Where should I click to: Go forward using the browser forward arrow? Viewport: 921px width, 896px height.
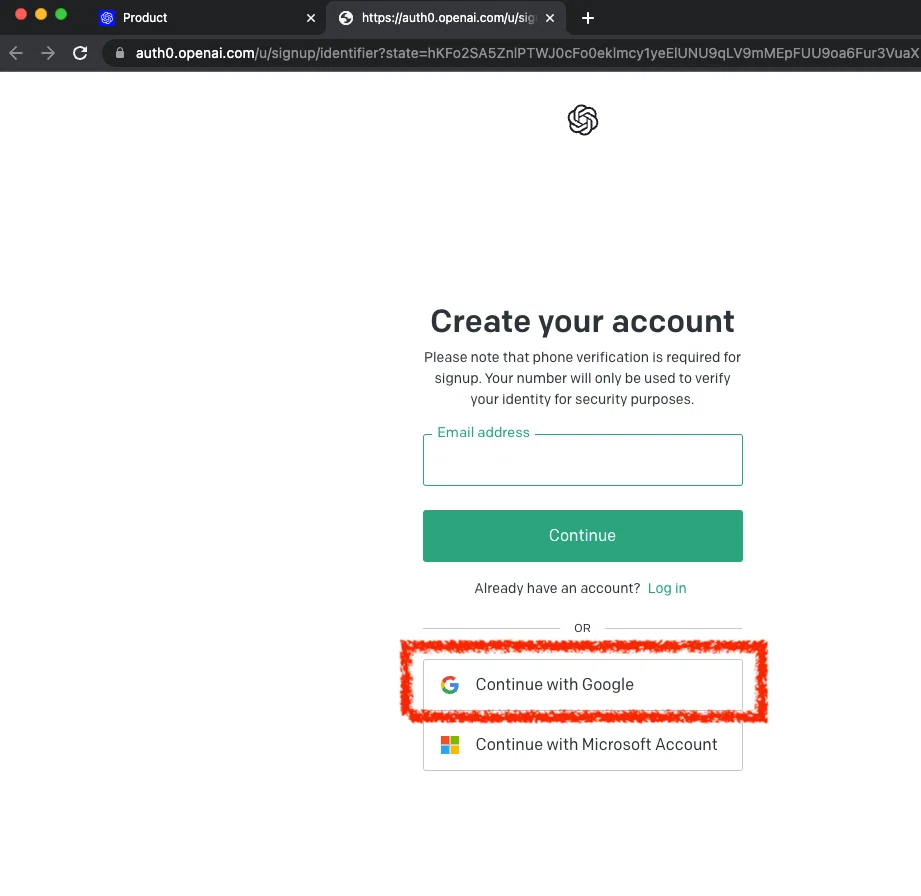(48, 53)
